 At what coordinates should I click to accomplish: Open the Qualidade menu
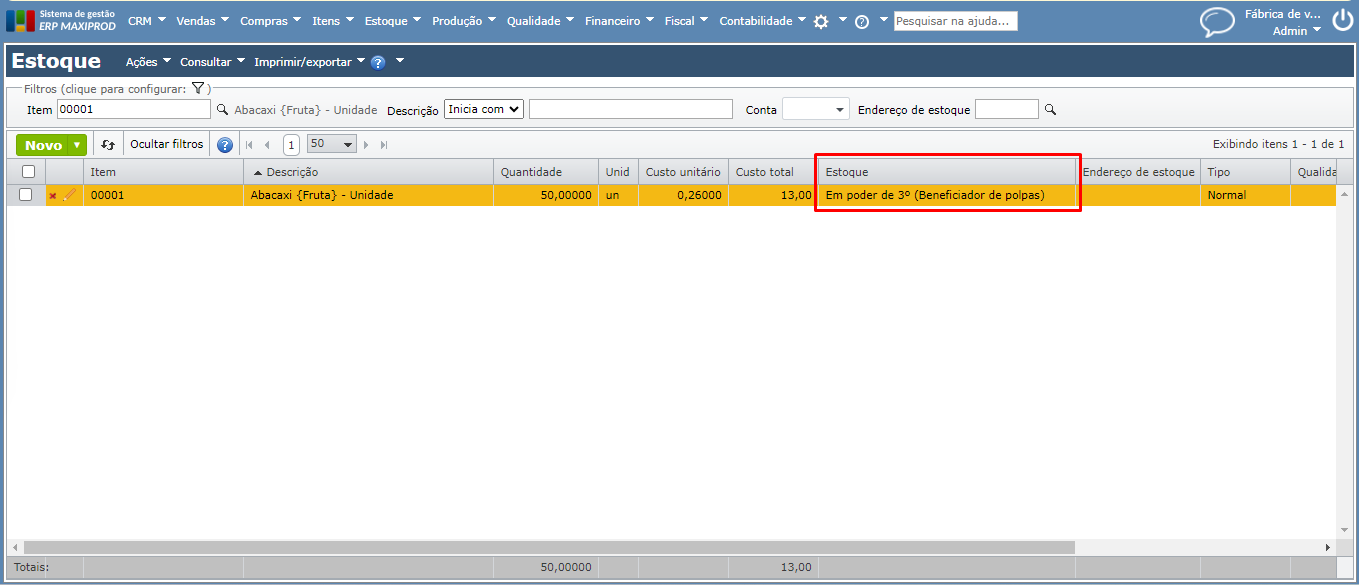(x=541, y=21)
